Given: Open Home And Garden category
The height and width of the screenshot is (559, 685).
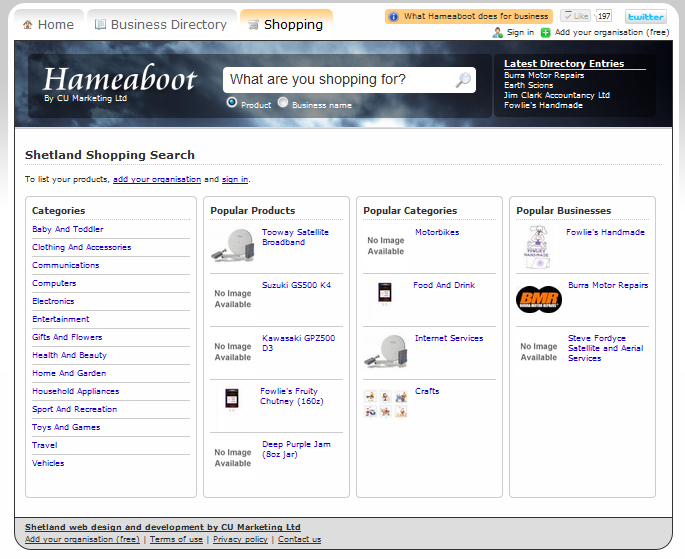Looking at the screenshot, I should [x=69, y=373].
